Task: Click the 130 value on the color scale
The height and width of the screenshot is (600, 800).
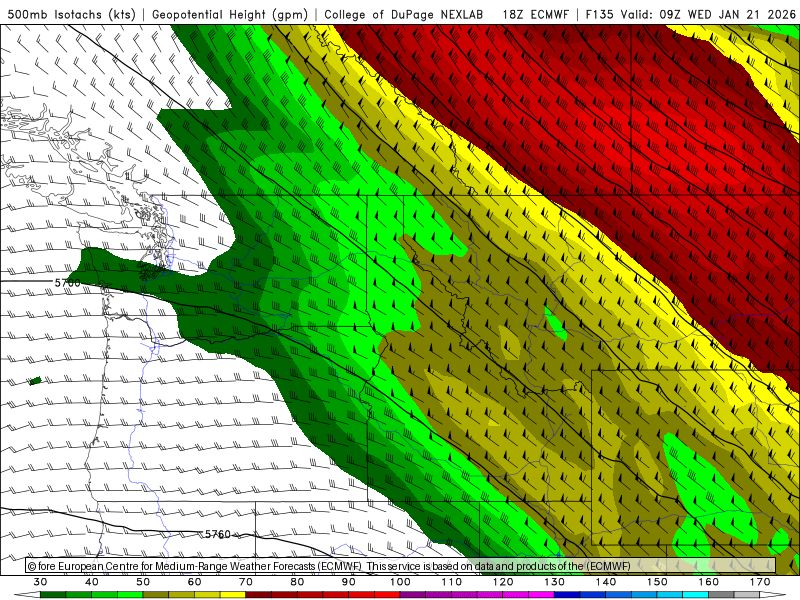Action: (555, 582)
